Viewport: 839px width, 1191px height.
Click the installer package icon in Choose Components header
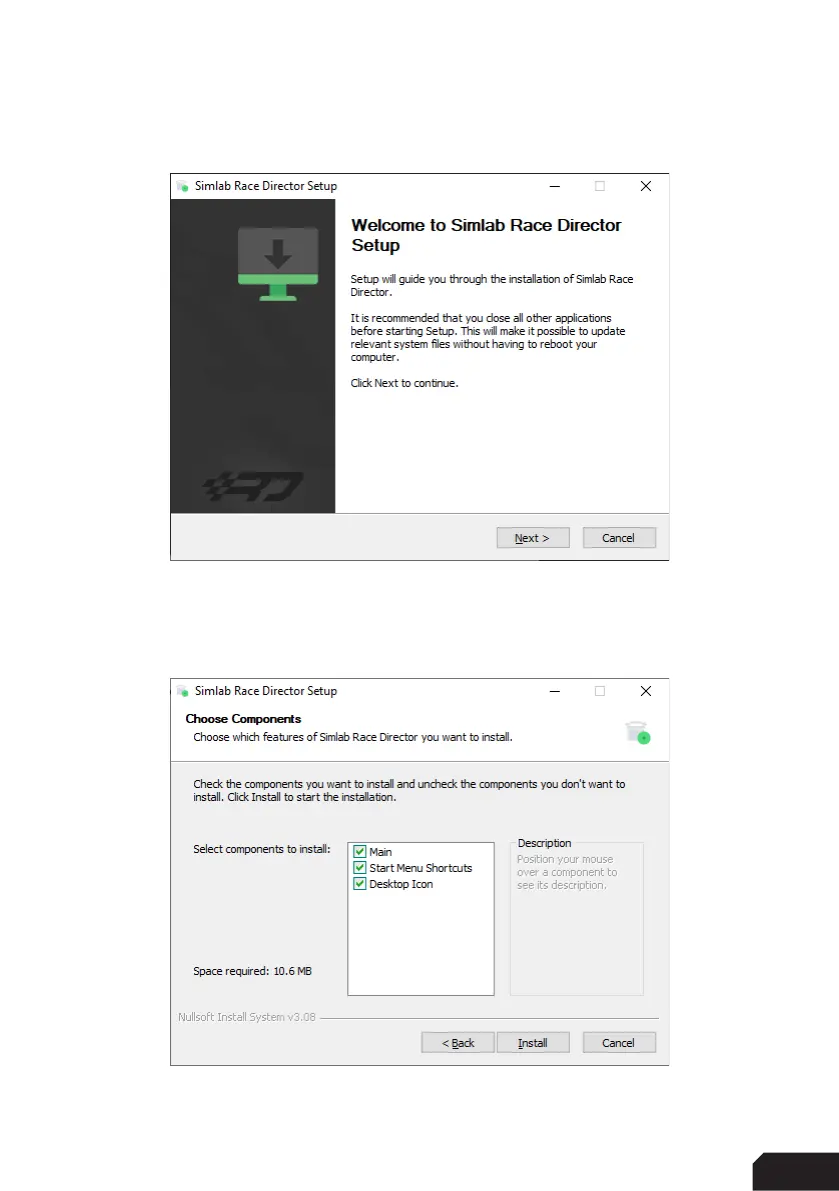(638, 732)
